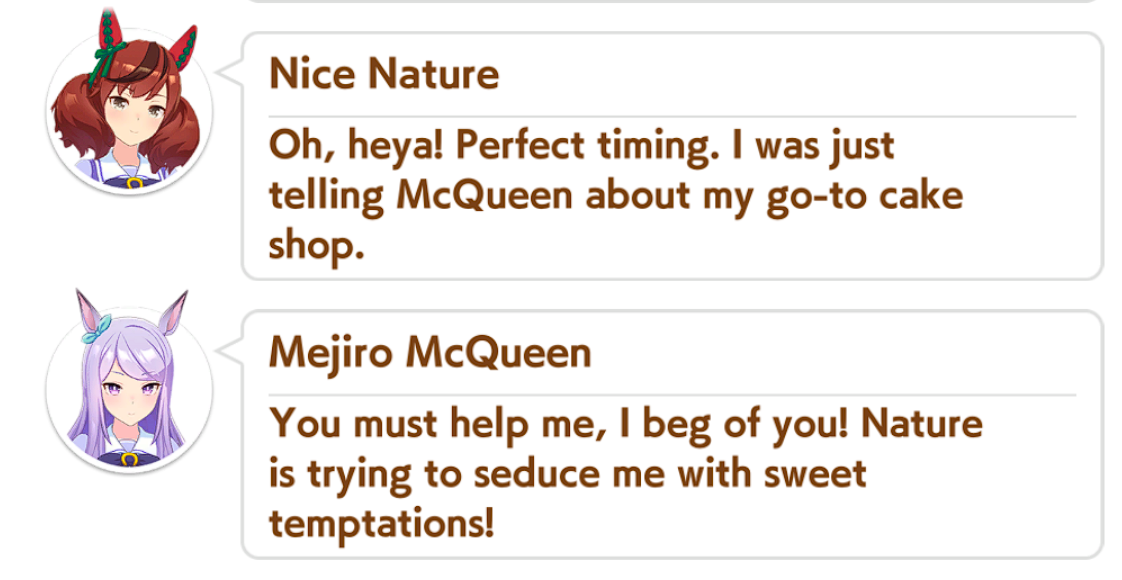
Task: Click the word "temptations!" in McQueen's message
Action: tap(381, 524)
